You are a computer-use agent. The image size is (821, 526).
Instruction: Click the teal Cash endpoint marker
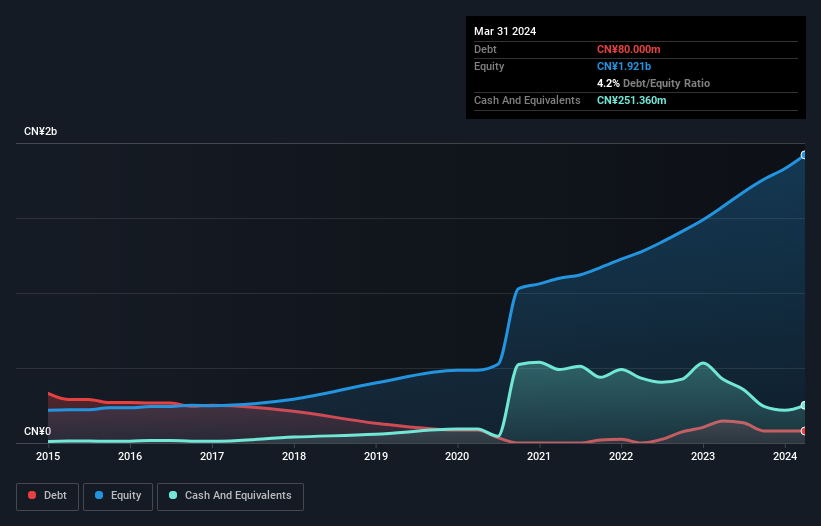tap(804, 406)
